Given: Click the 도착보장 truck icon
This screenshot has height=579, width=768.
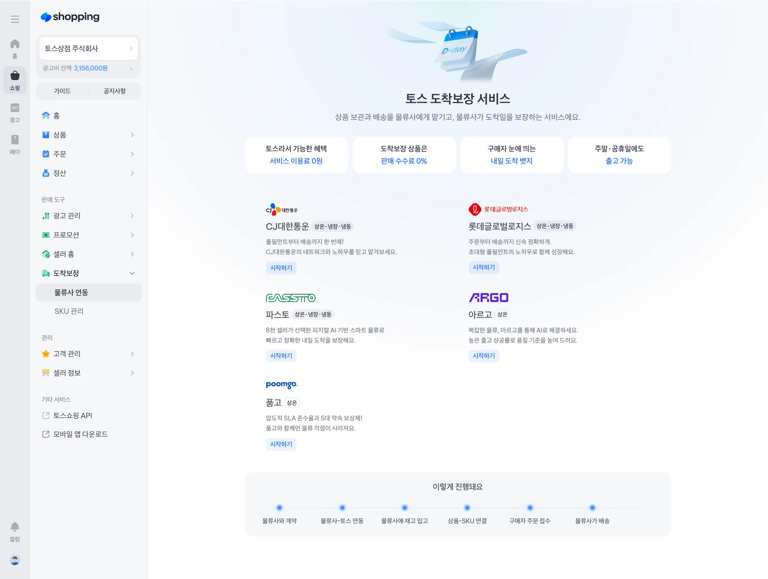Looking at the screenshot, I should [46, 273].
